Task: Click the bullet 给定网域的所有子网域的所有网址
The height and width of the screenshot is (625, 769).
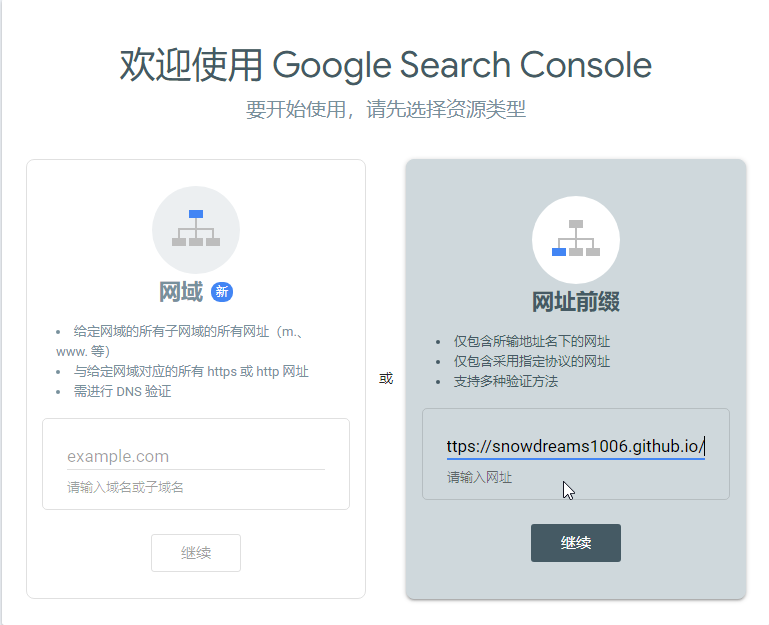Action: pos(180,332)
